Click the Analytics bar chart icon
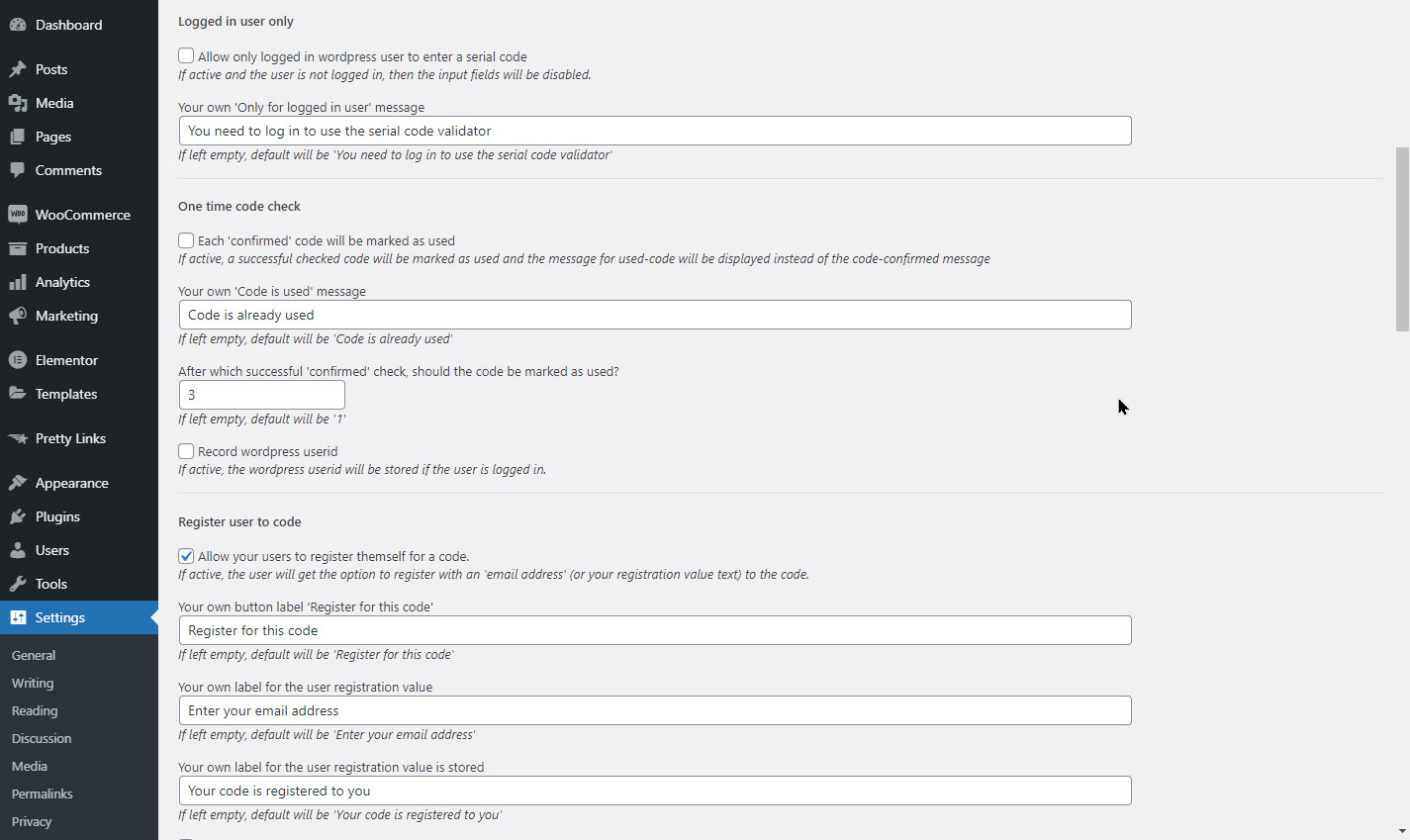 click(x=18, y=282)
